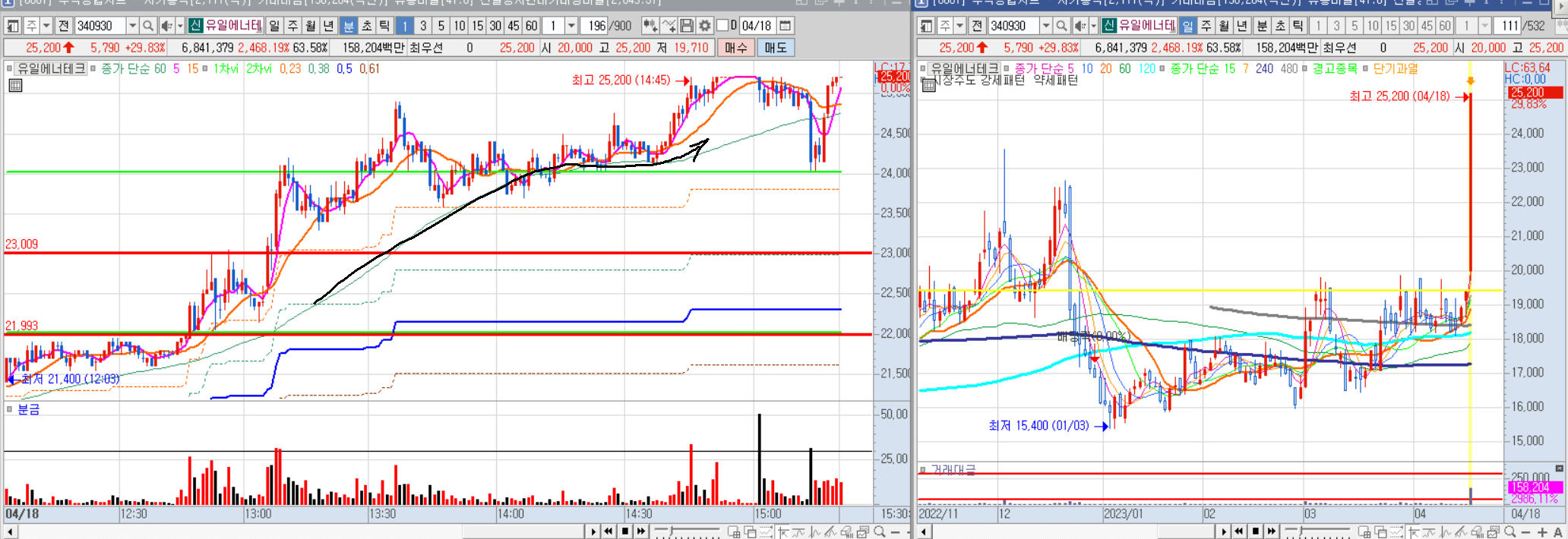1568x539 pixels.
Task: Select the 분 (minute) period in right chart
Action: point(1262,26)
